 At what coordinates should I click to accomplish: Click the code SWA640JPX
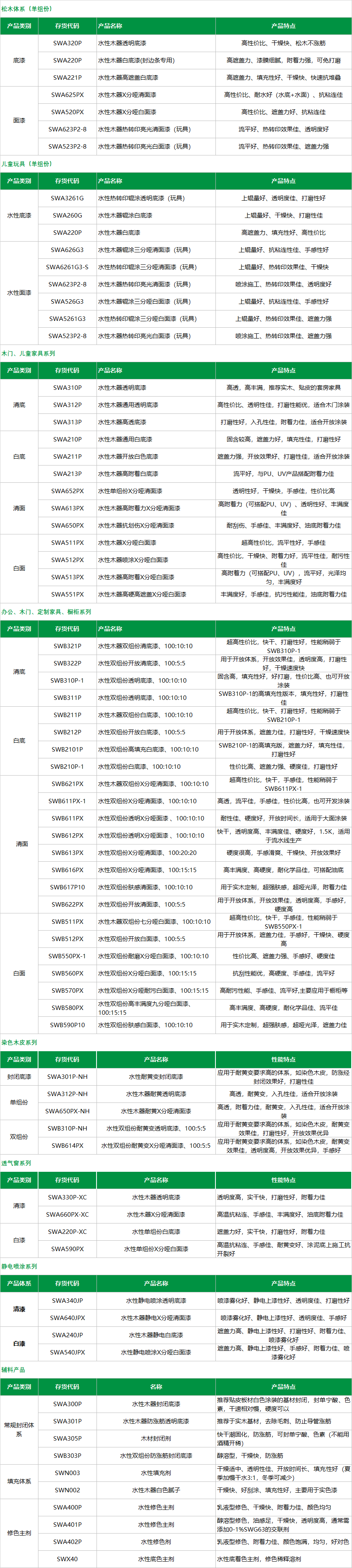pos(67,1318)
